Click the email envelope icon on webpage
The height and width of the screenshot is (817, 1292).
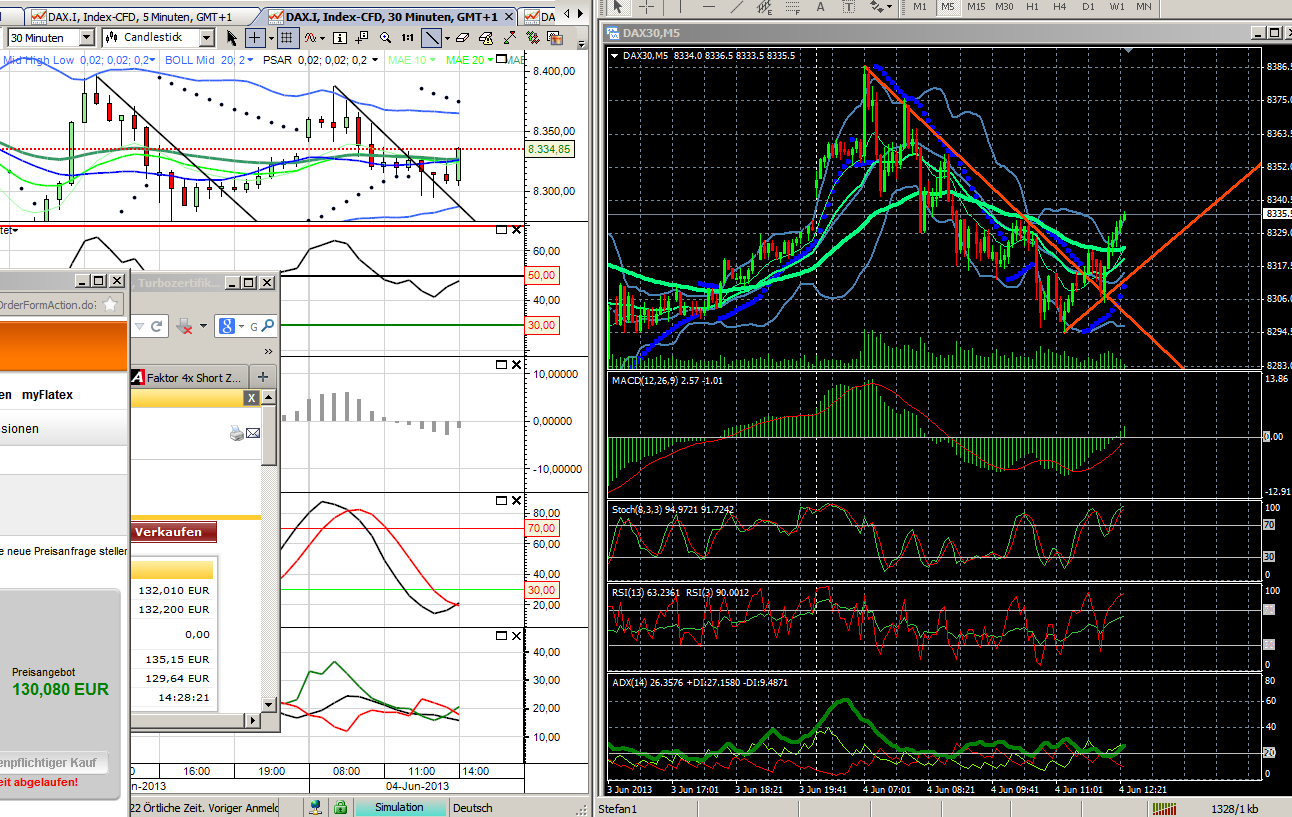253,433
